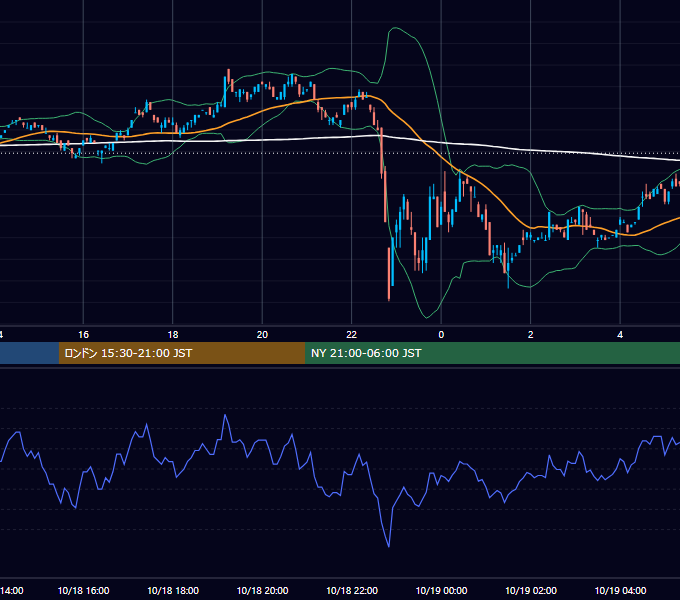Viewport: 680px width, 600px height.
Task: Click the 18 hour label on price chart axis
Action: click(173, 335)
